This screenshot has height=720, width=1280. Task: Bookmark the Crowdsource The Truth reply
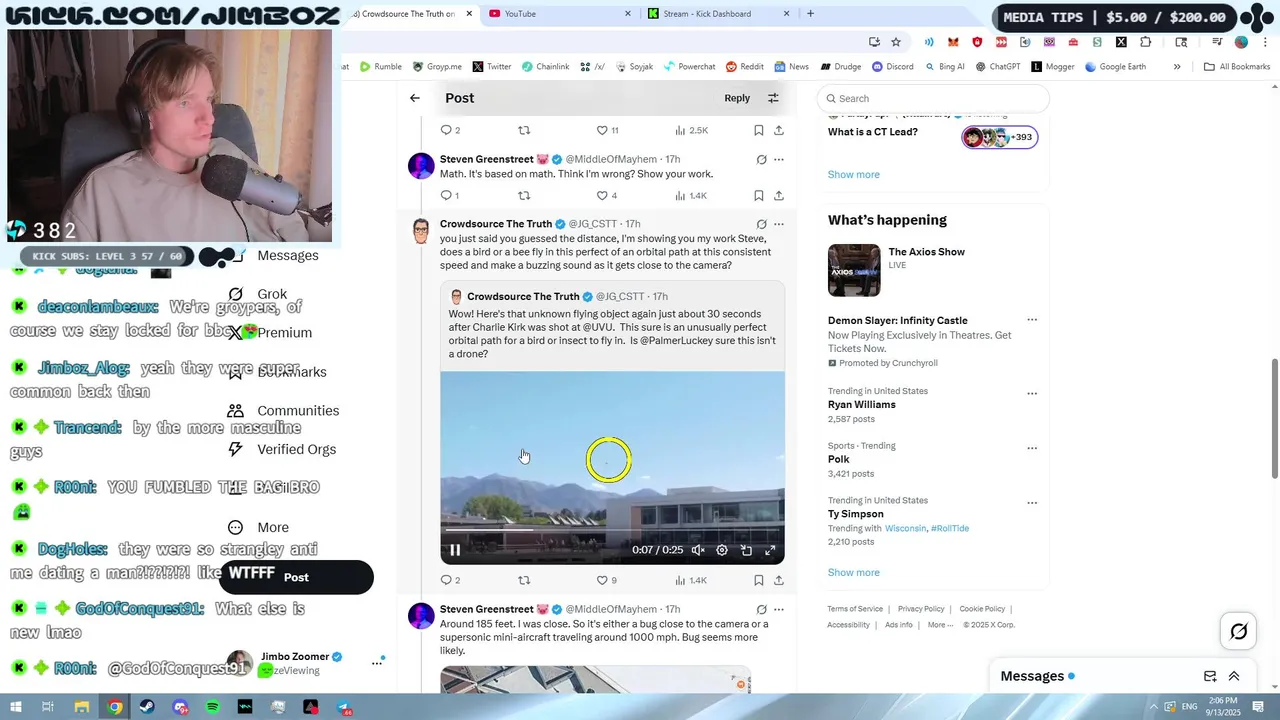(x=759, y=580)
